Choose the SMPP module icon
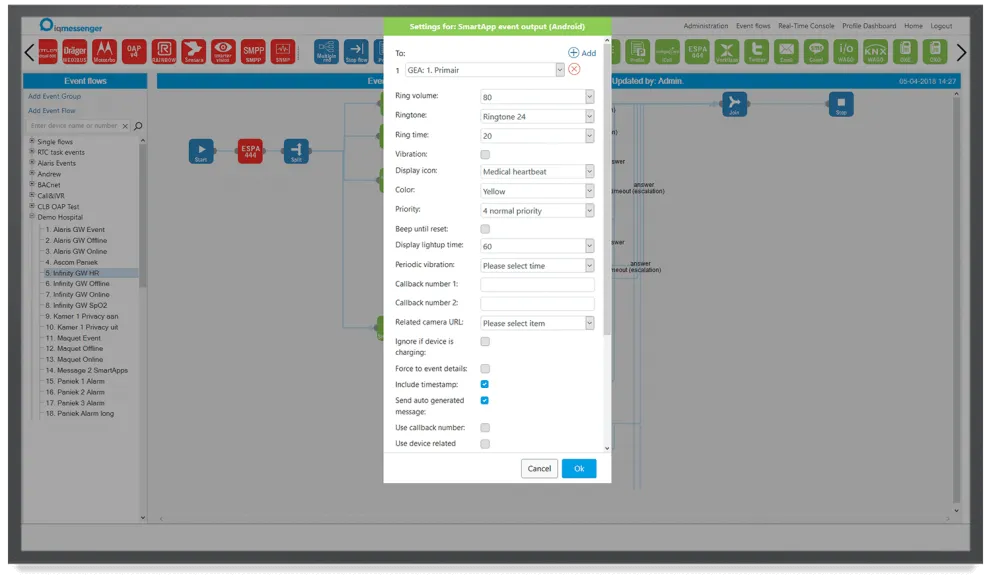 253,51
